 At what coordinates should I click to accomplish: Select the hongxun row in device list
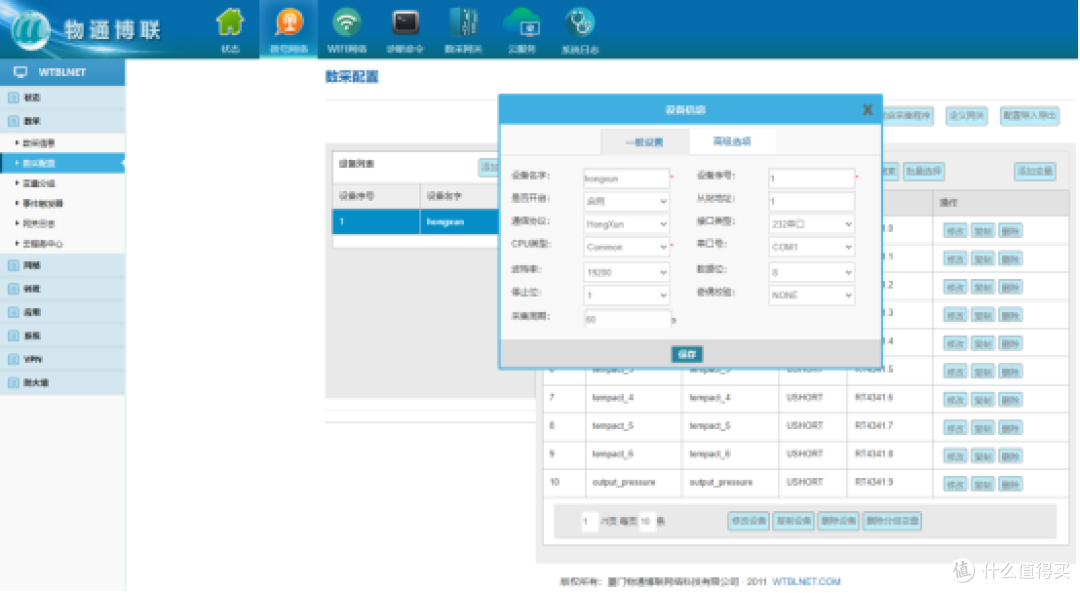click(x=415, y=222)
